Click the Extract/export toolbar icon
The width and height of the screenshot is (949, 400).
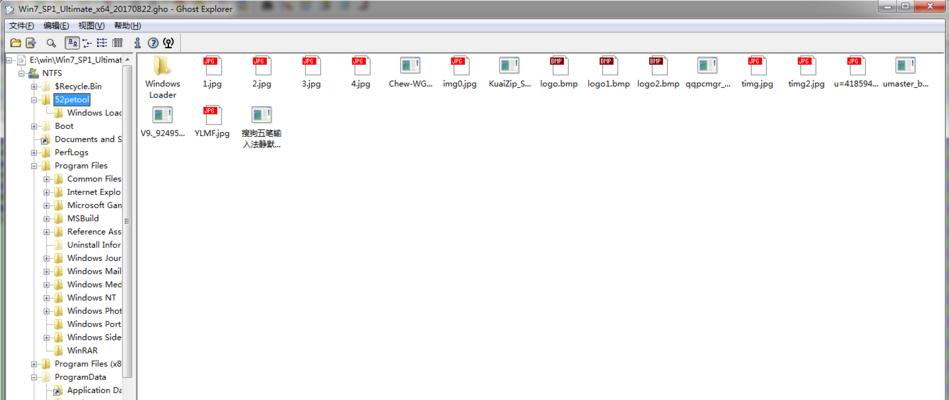click(x=30, y=43)
